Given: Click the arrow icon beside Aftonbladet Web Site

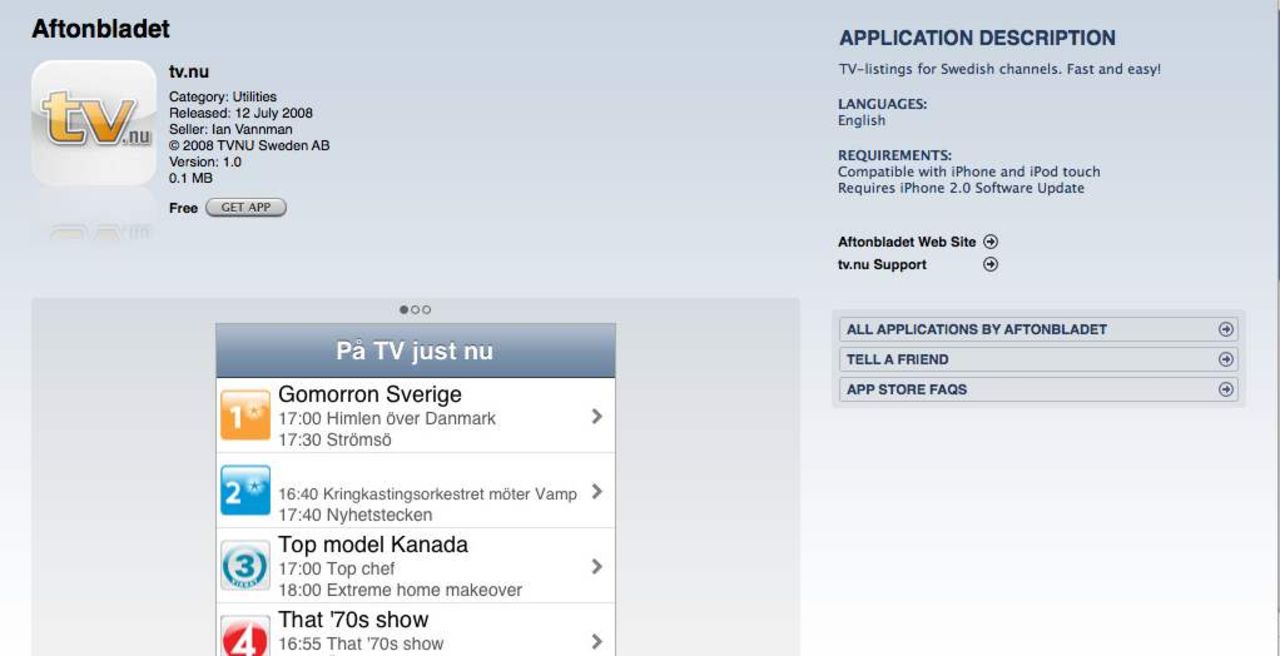Looking at the screenshot, I should click(989, 241).
